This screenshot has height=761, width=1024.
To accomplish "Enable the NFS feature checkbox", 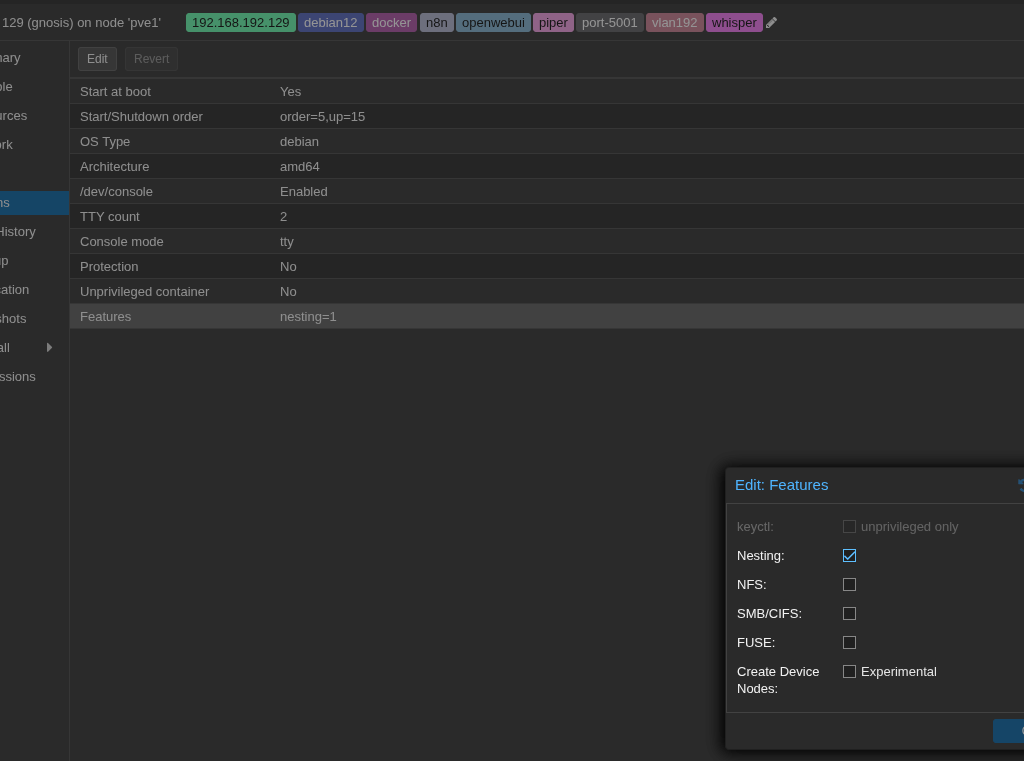I will (849, 584).
